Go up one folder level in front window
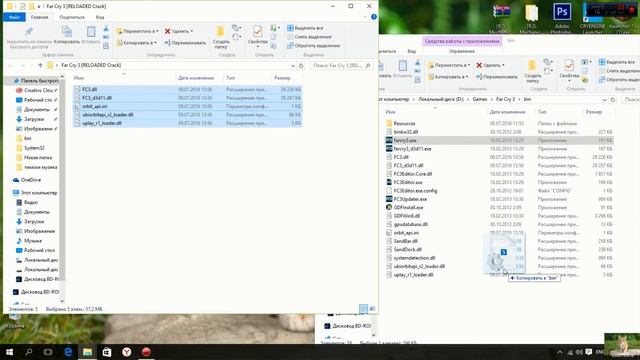640x360 pixels. [40, 65]
